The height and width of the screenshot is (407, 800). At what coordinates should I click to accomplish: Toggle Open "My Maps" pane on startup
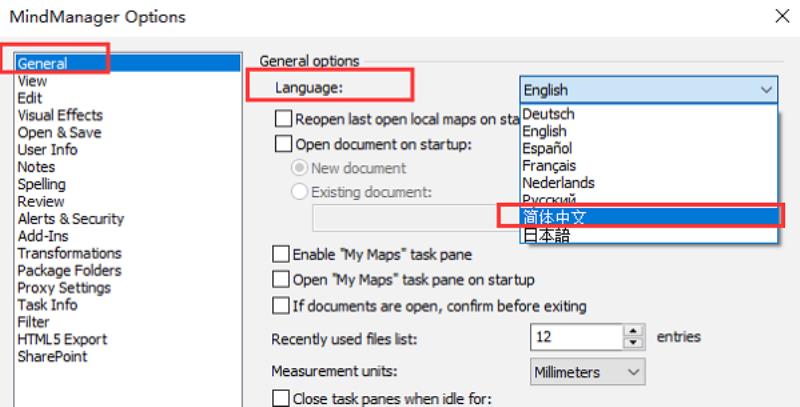281,279
